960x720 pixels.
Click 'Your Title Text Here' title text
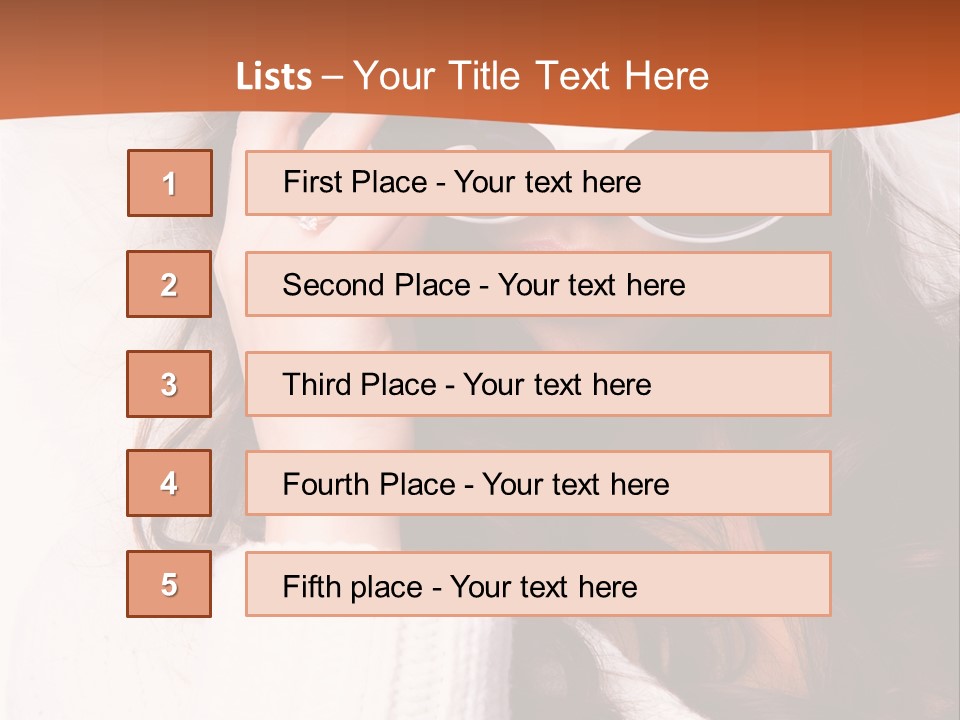(x=531, y=77)
